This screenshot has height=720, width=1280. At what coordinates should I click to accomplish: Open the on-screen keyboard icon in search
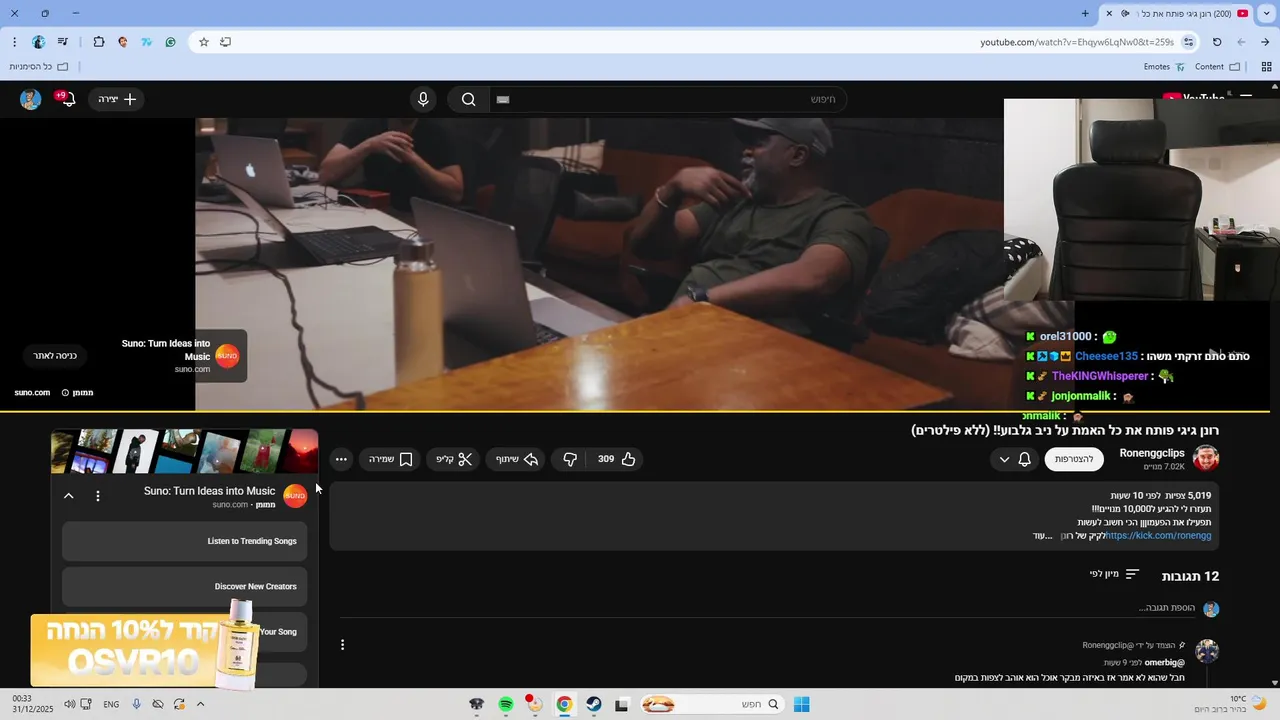click(x=503, y=99)
